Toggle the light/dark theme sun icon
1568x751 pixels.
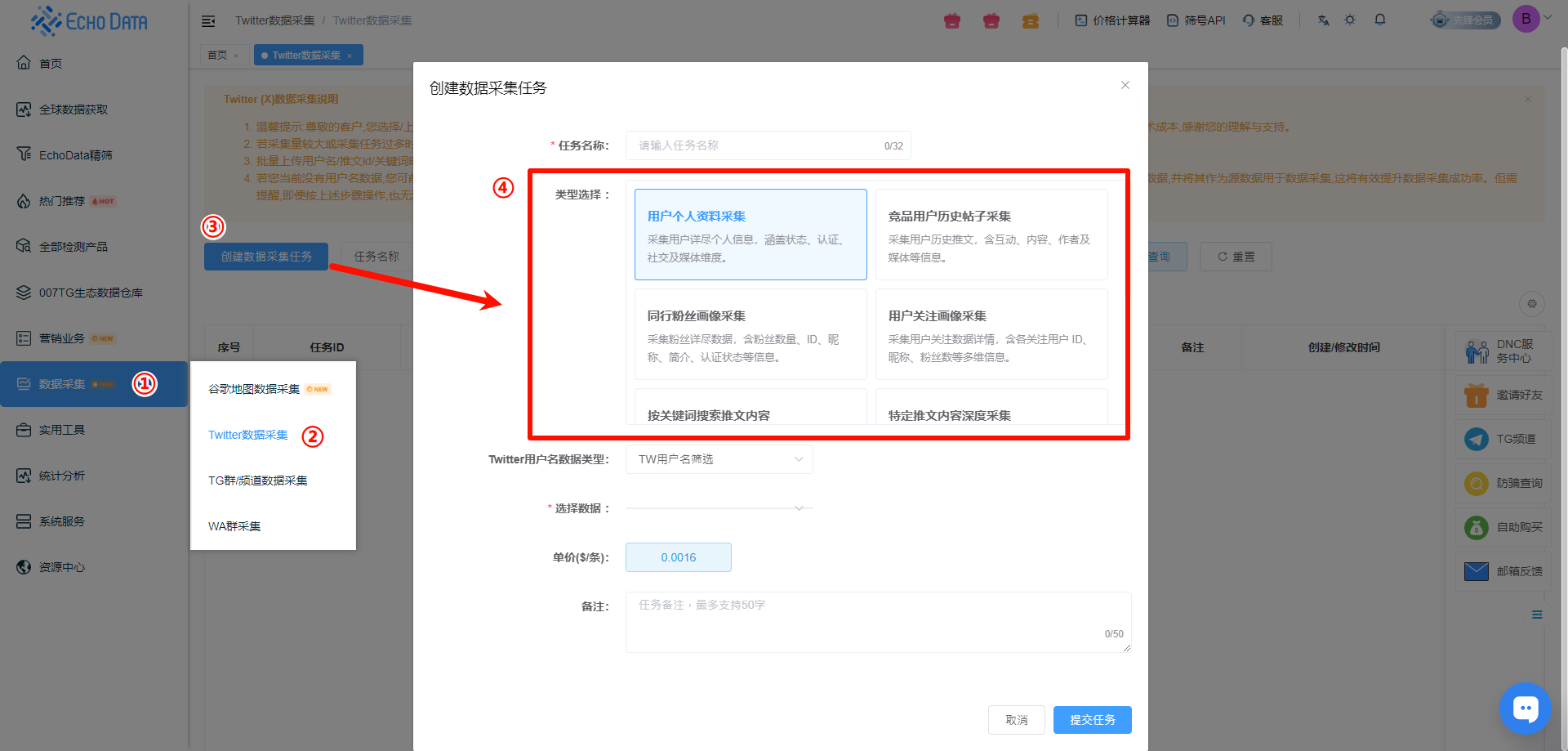pyautogui.click(x=1350, y=20)
